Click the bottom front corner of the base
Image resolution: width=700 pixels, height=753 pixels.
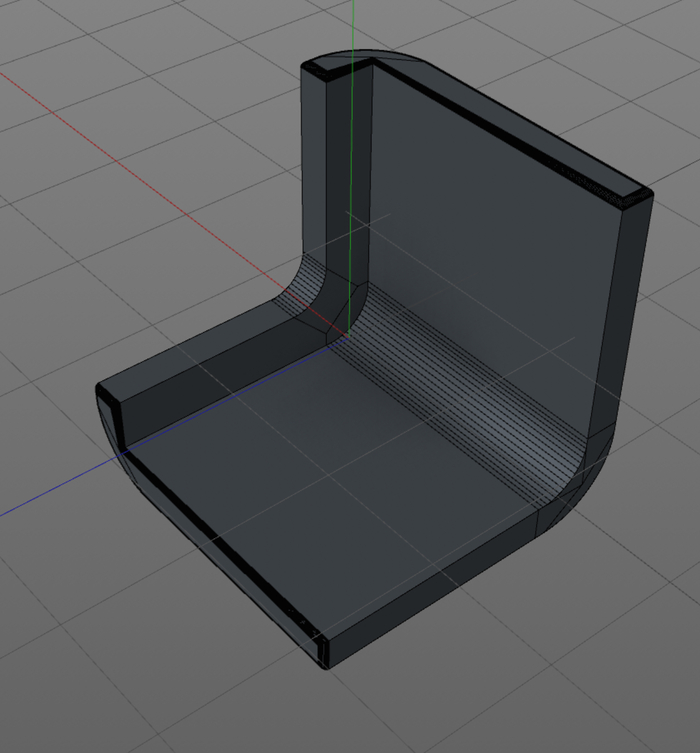(x=322, y=662)
